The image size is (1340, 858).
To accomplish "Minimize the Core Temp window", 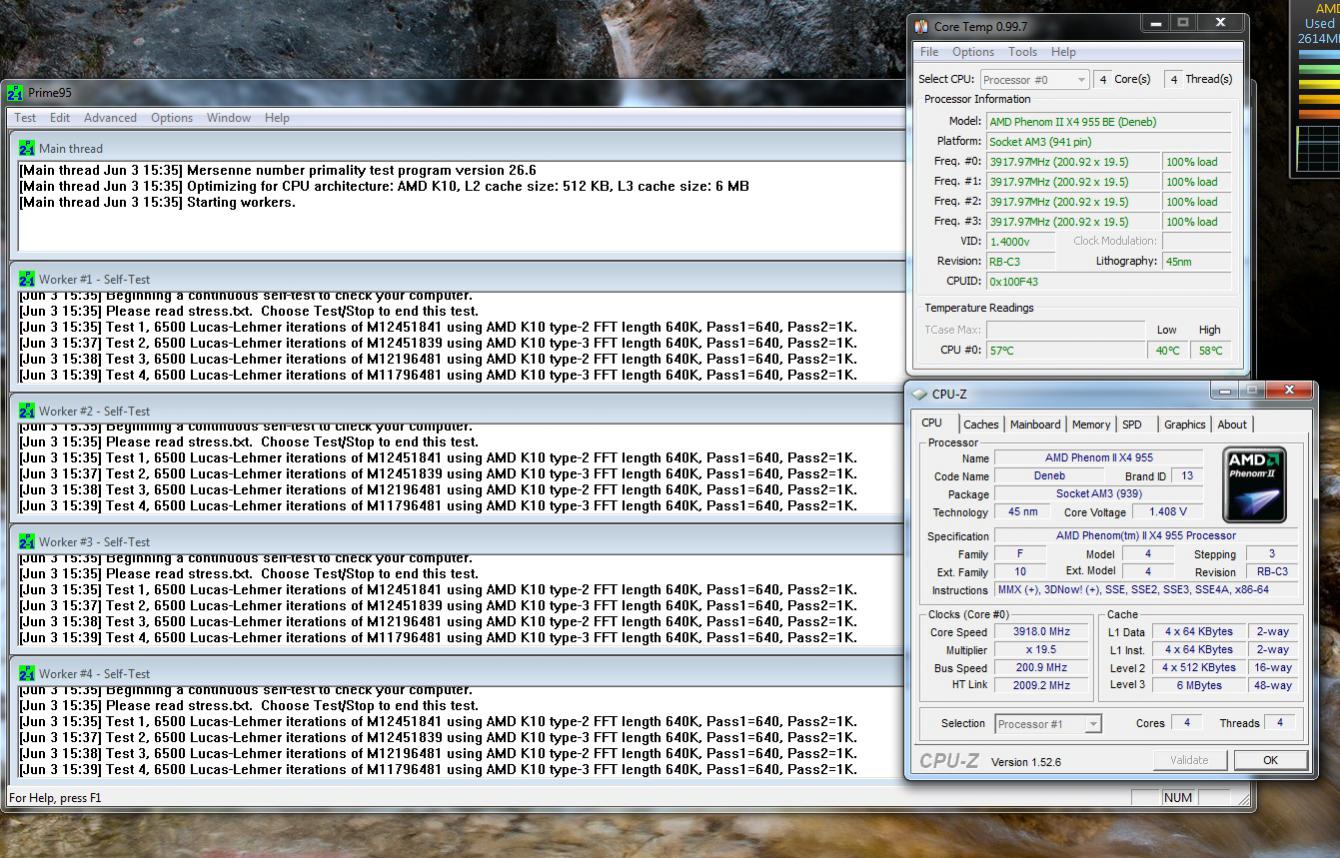I will [1156, 22].
